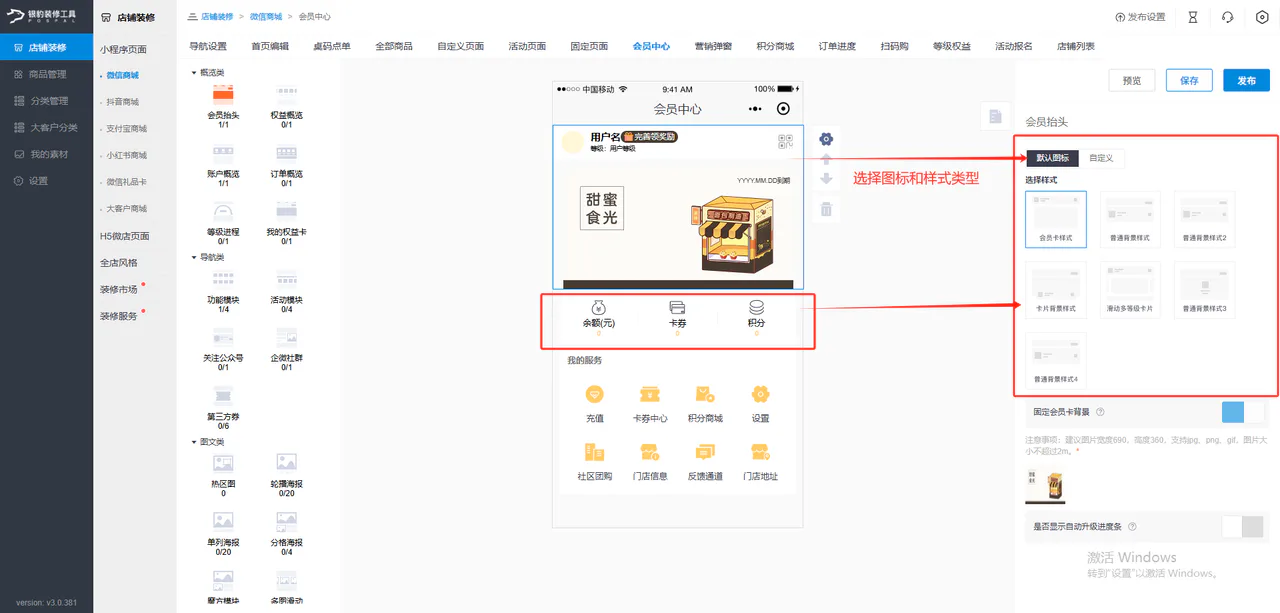Viewport: 1280px width, 613px height.
Task: Select the 自定义 icon tab
Action: click(1101, 158)
